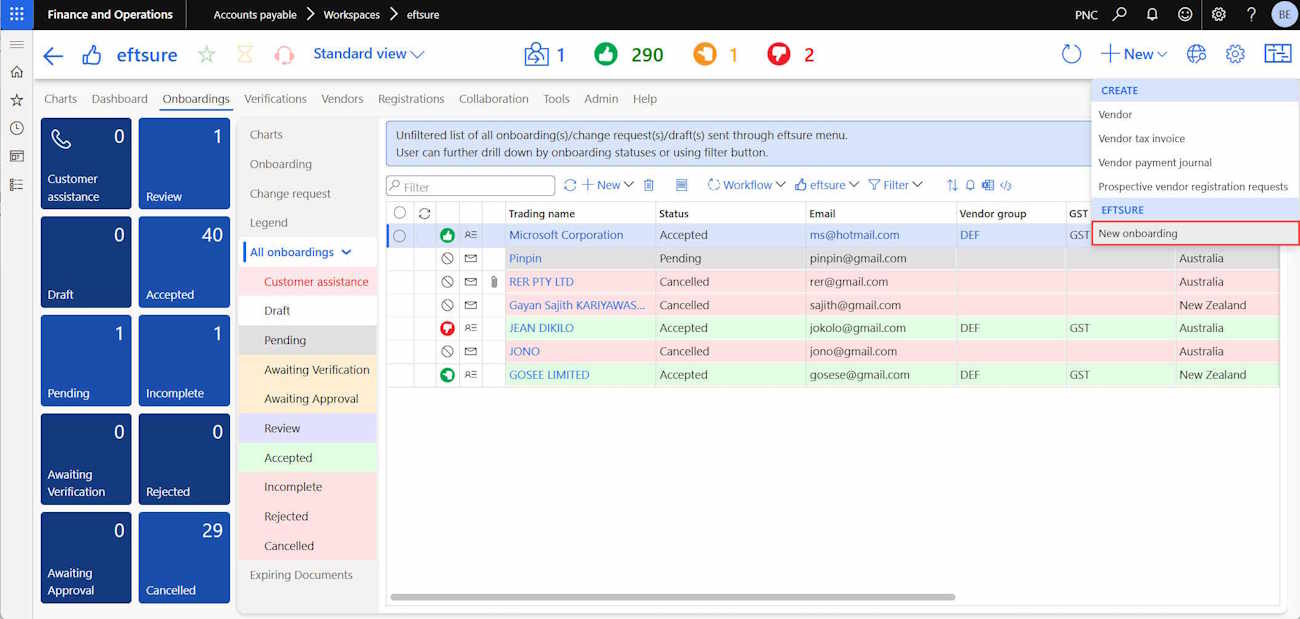Click the orange counter showing 1
Screen dimensions: 1300x619
(x=716, y=54)
